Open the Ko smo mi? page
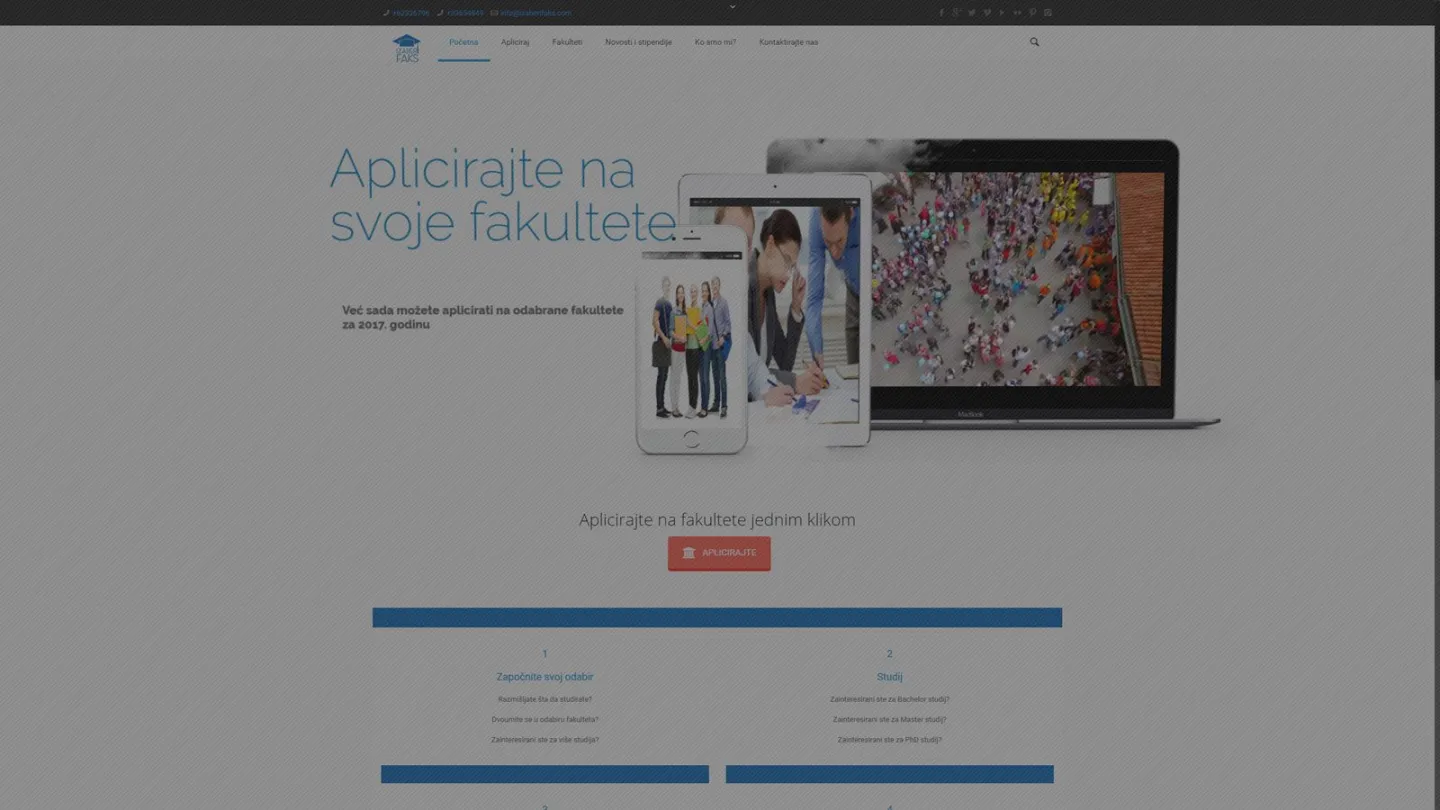This screenshot has width=1440, height=810. point(715,42)
